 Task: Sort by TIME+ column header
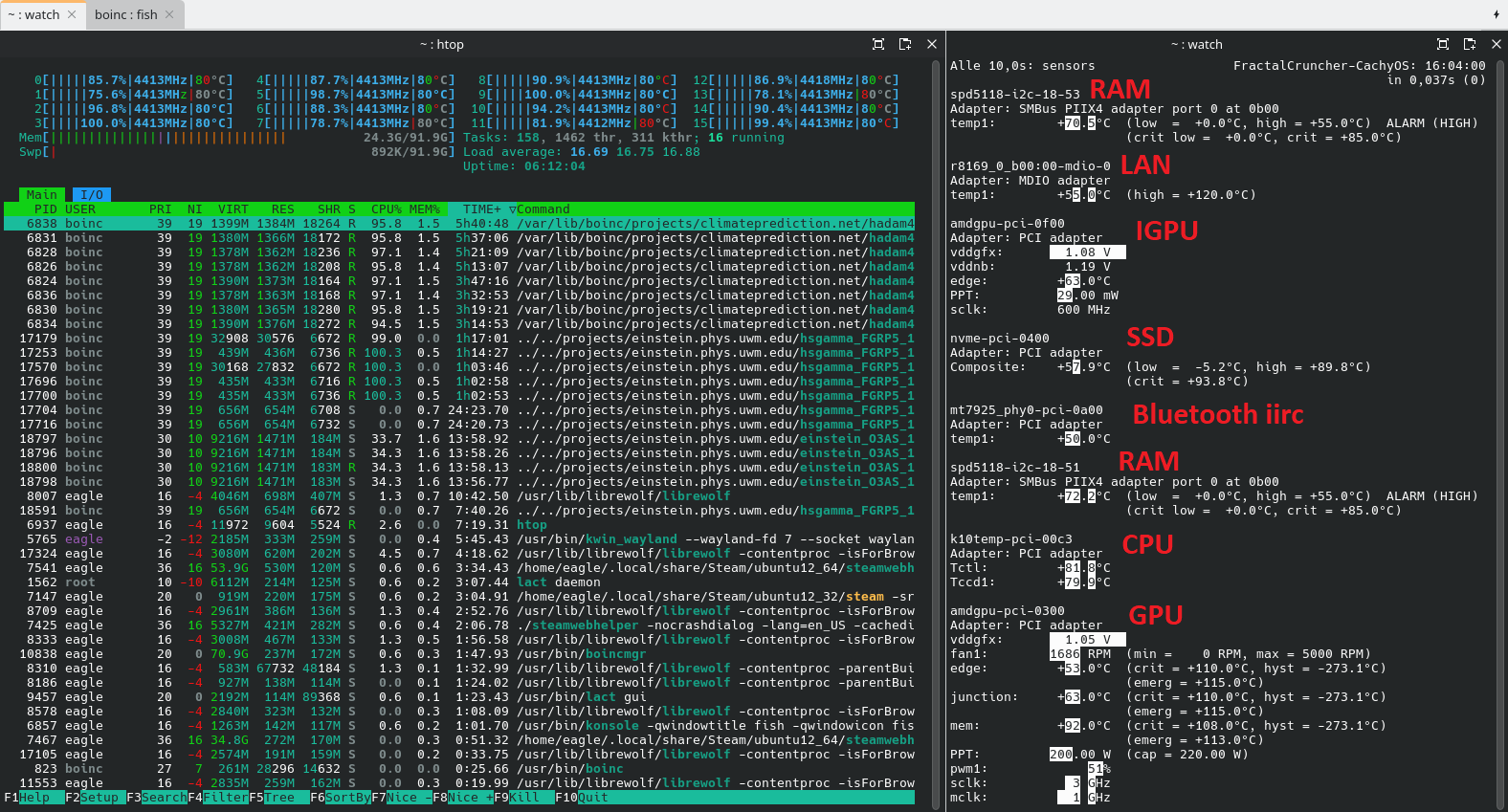coord(482,209)
